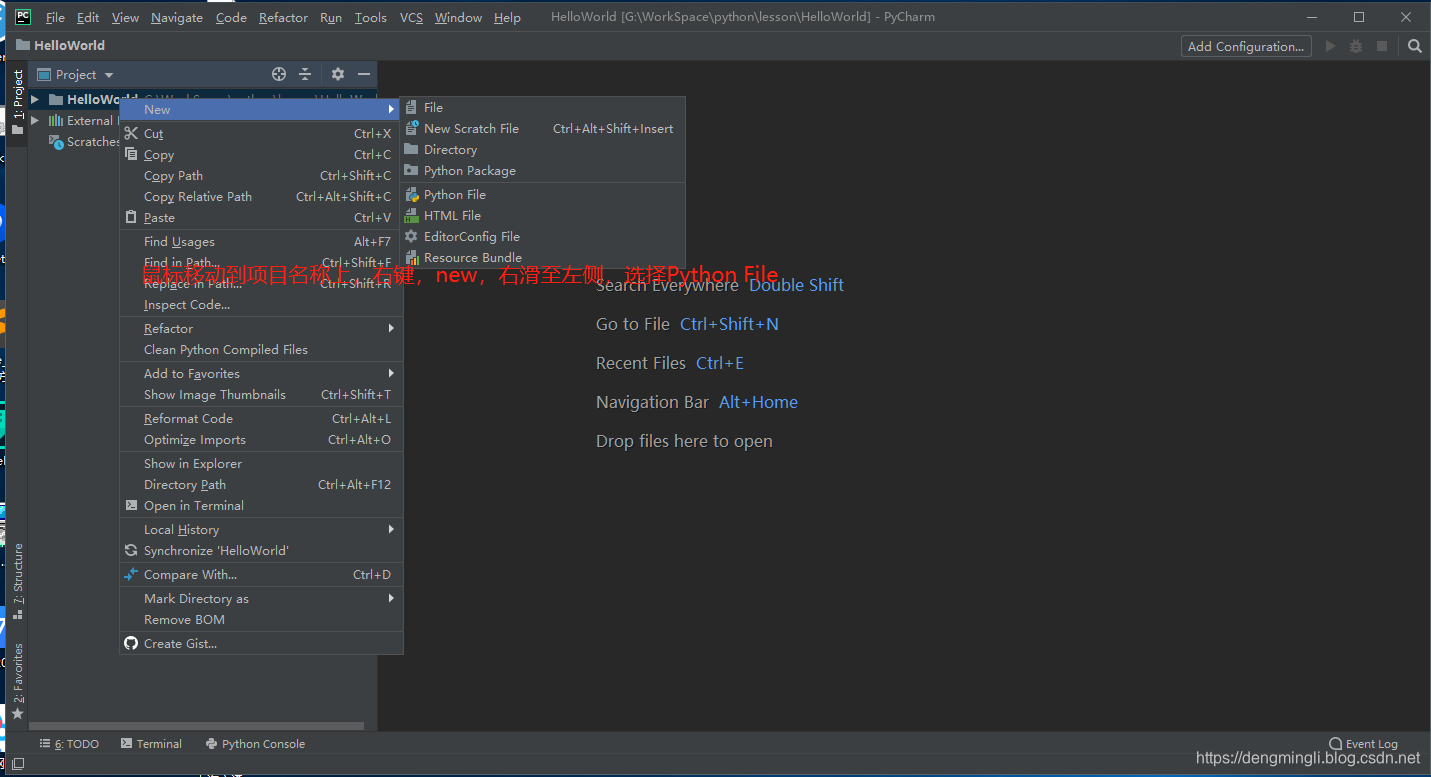Open the Help menu
The height and width of the screenshot is (777, 1431).
point(507,18)
